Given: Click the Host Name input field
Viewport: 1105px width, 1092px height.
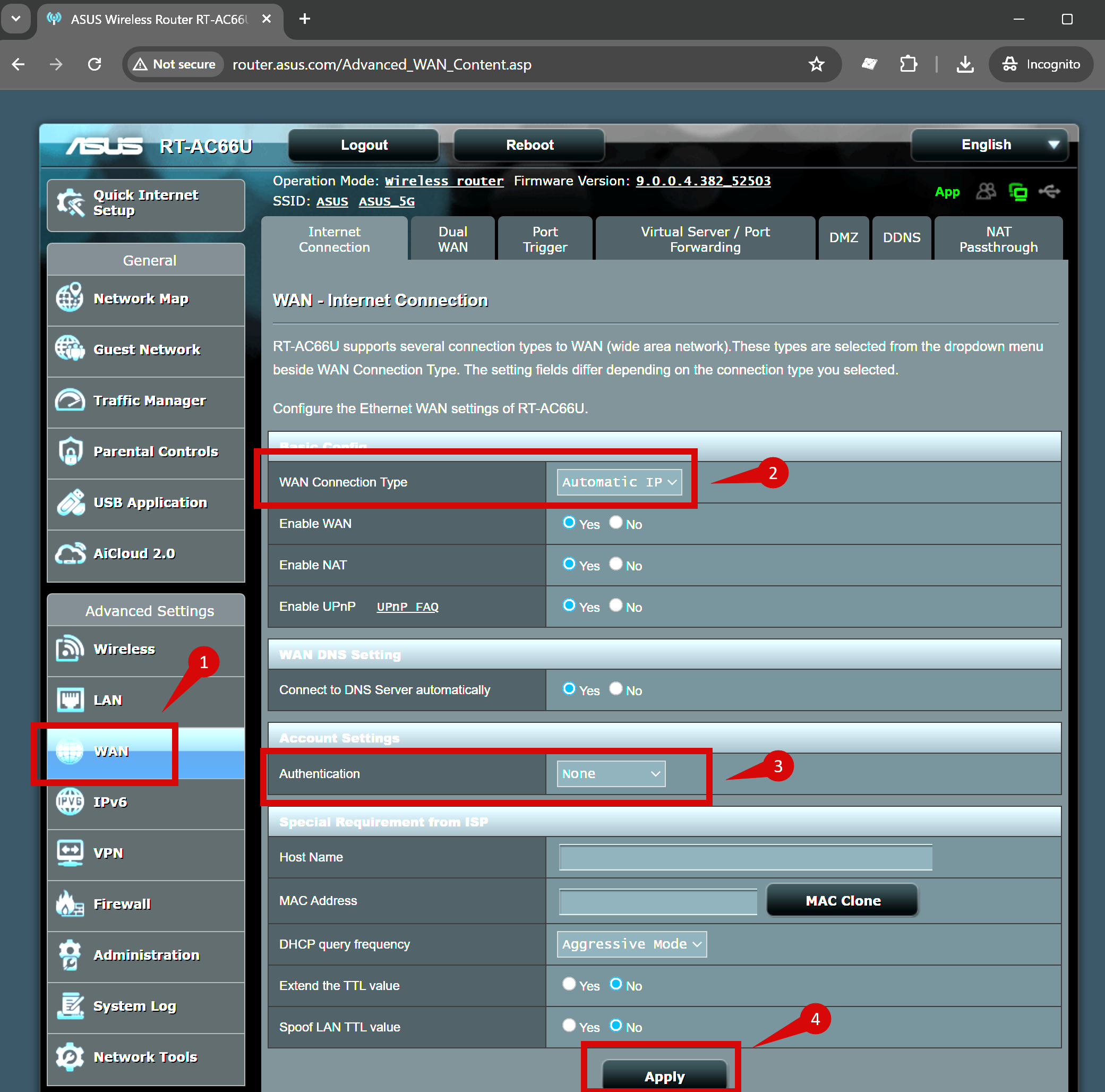Looking at the screenshot, I should pyautogui.click(x=745, y=857).
